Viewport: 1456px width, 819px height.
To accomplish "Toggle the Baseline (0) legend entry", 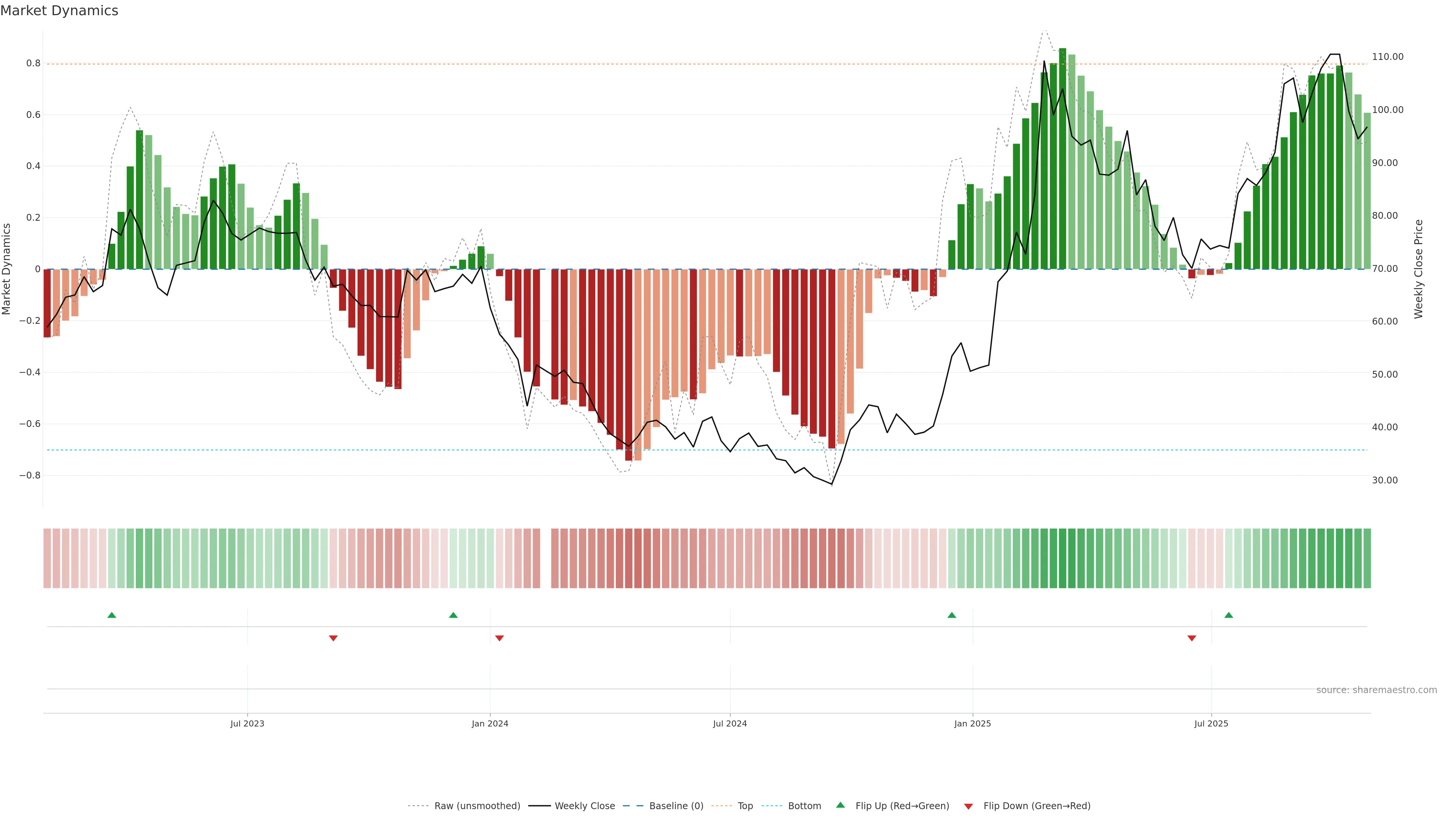I will pyautogui.click(x=676, y=806).
